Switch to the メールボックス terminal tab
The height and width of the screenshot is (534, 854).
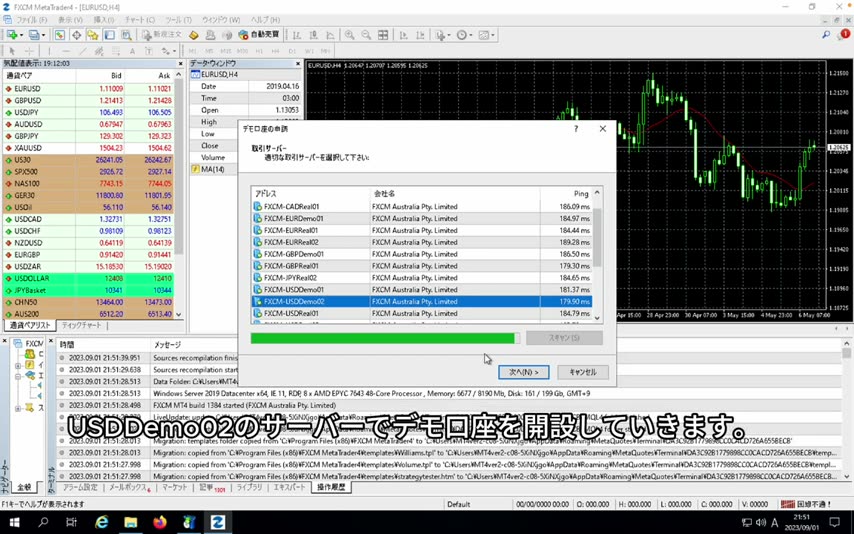129,487
